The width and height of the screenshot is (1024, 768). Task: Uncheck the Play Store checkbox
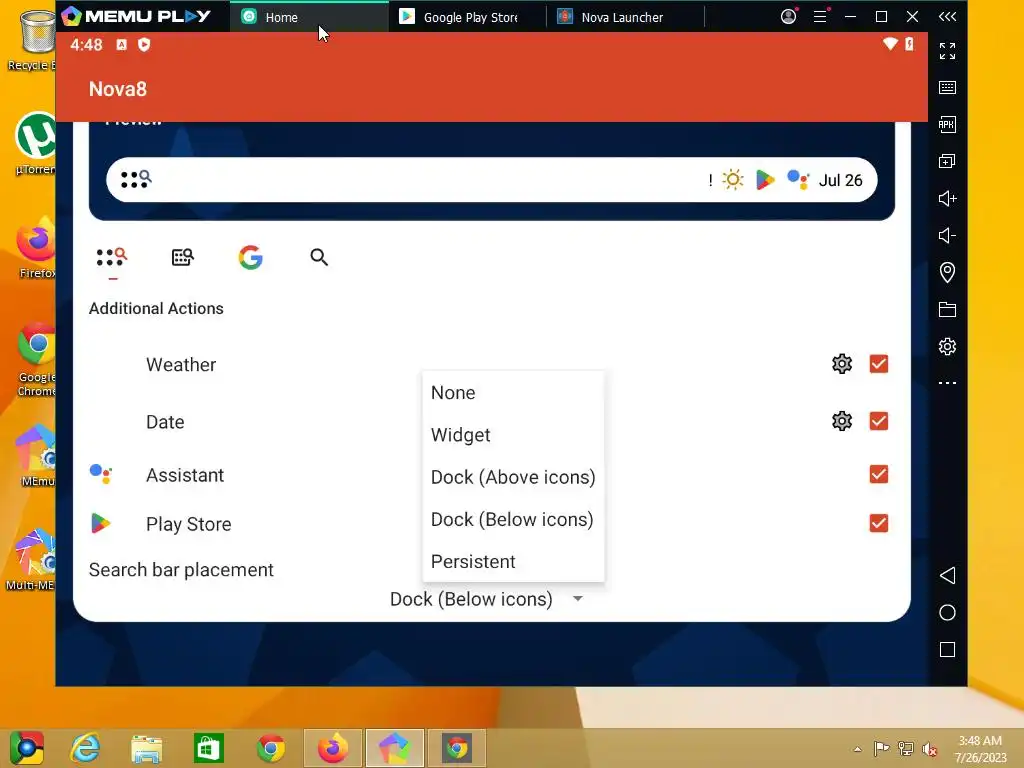click(878, 523)
